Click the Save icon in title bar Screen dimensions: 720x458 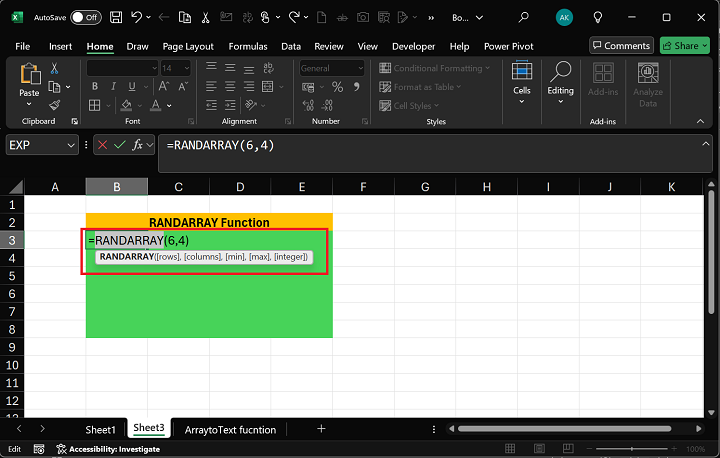point(116,17)
